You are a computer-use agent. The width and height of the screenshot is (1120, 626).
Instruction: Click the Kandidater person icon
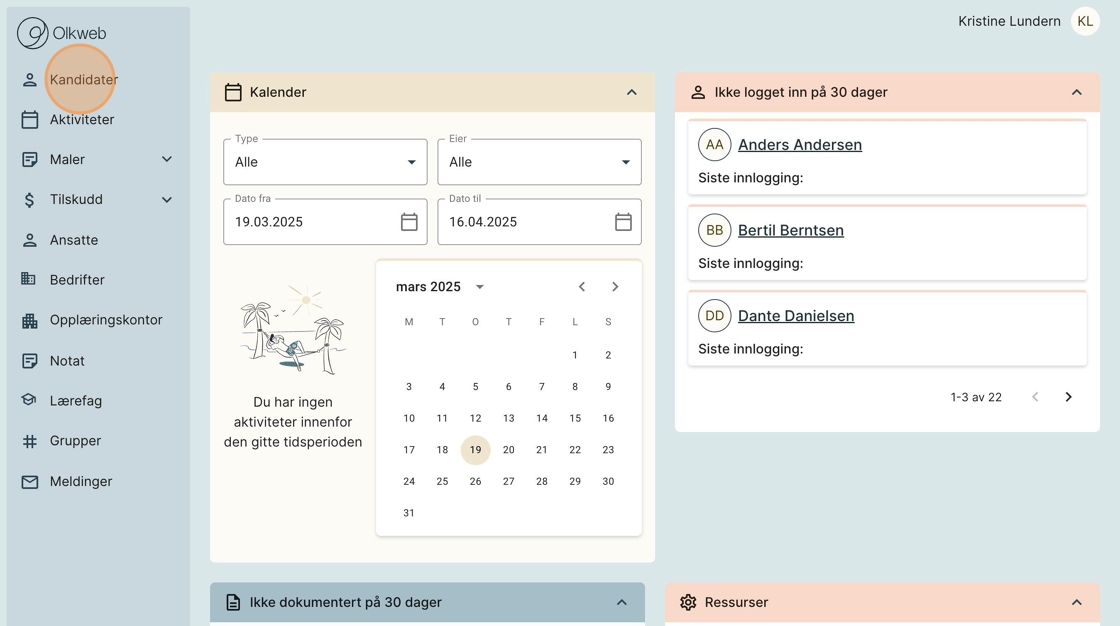29,79
